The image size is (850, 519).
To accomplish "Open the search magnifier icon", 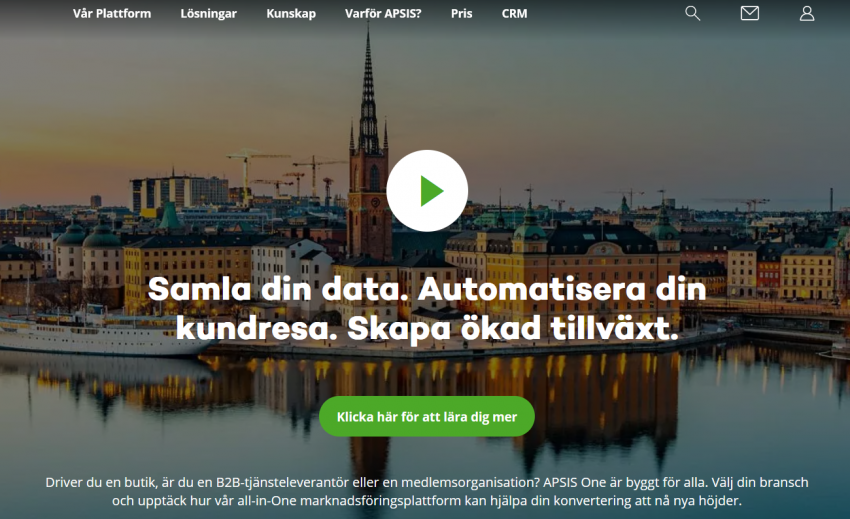I will click(x=692, y=14).
